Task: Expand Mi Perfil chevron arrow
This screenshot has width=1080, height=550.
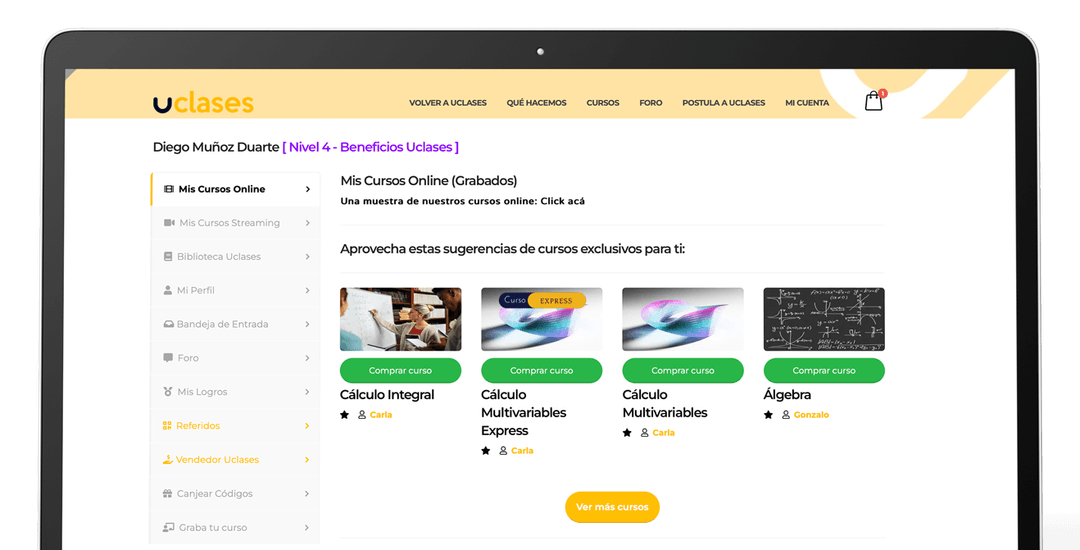Action: coord(307,290)
